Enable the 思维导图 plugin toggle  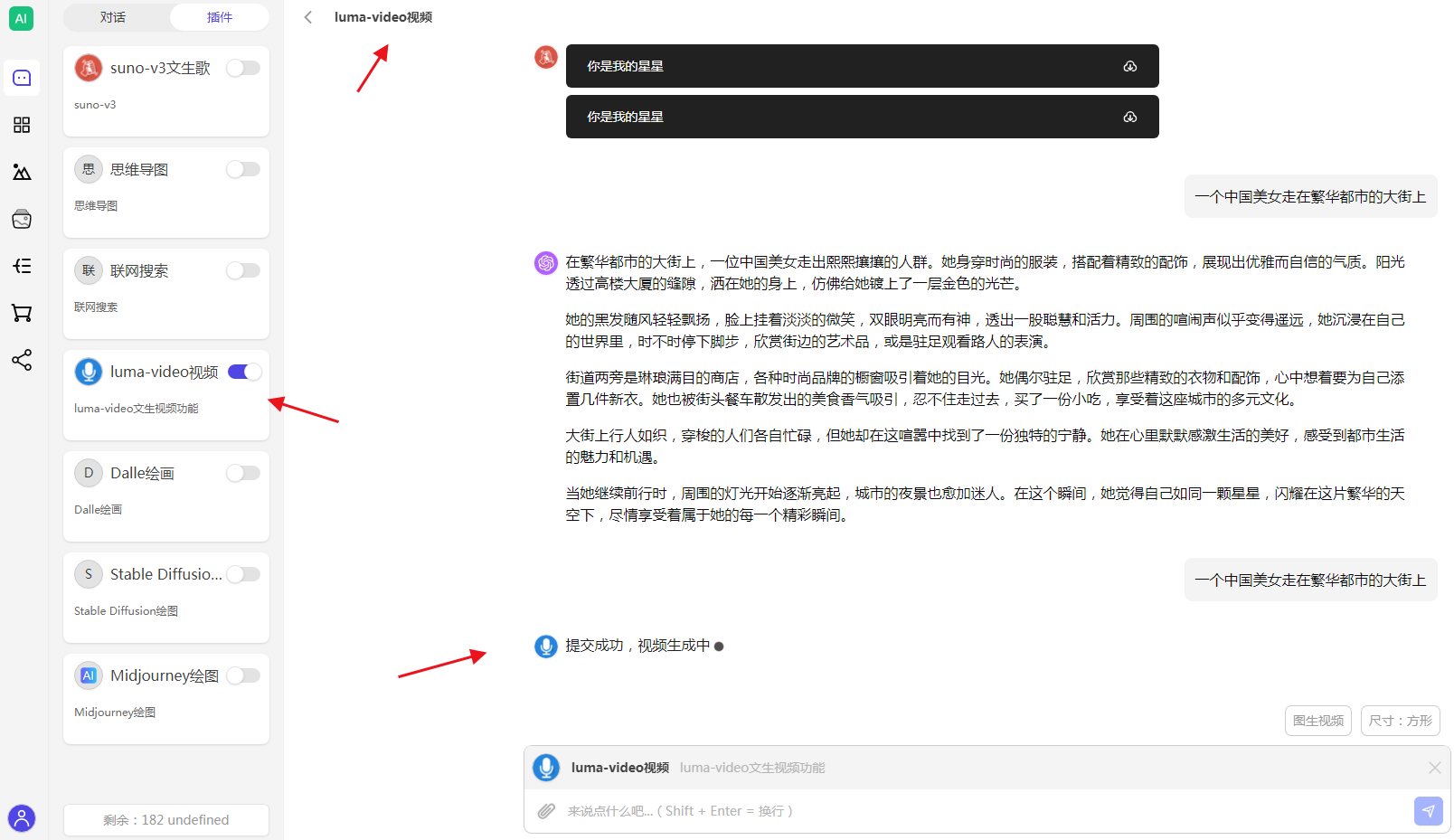(x=243, y=169)
